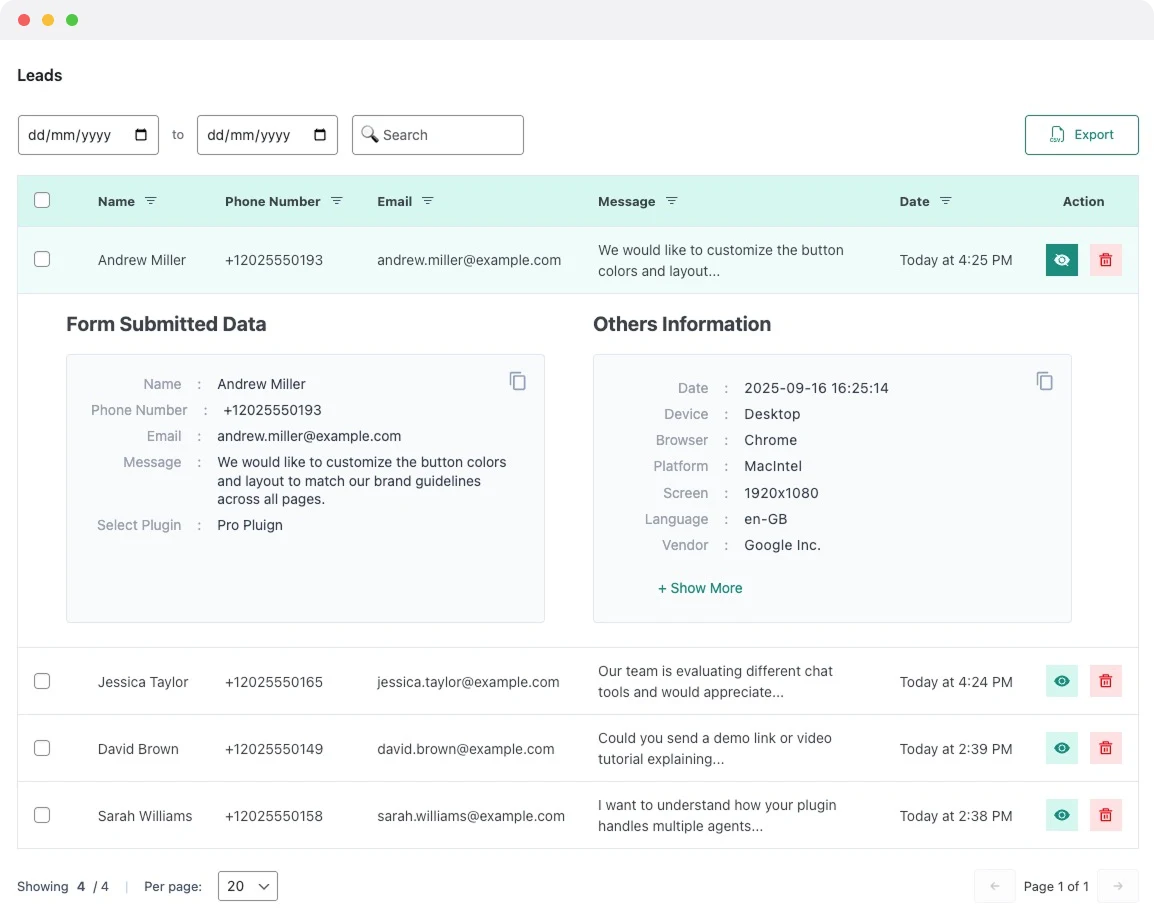1154x922 pixels.
Task: Check the Jessica Taylor row checkbox
Action: [x=42, y=681]
